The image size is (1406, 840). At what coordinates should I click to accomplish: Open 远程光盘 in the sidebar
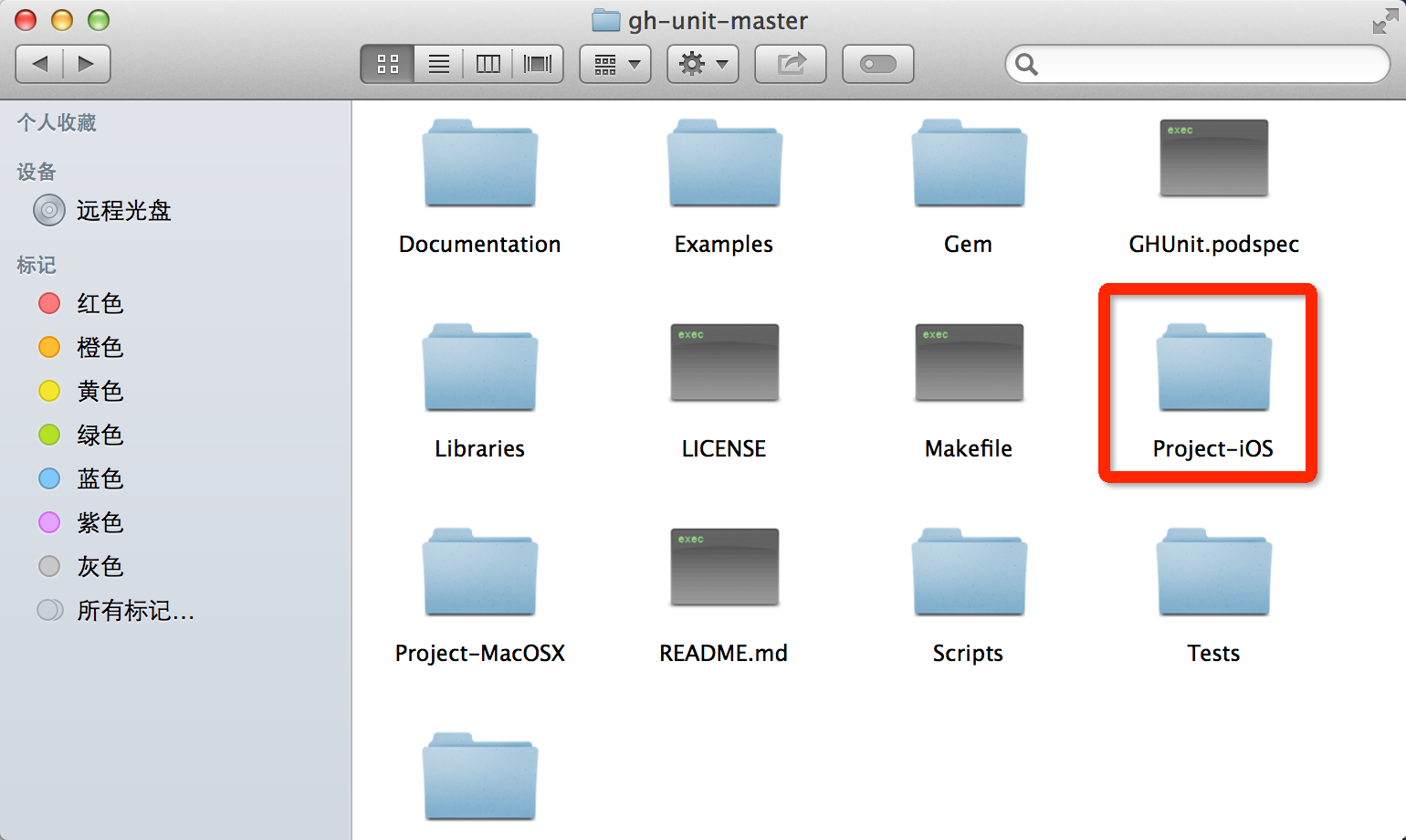(123, 211)
